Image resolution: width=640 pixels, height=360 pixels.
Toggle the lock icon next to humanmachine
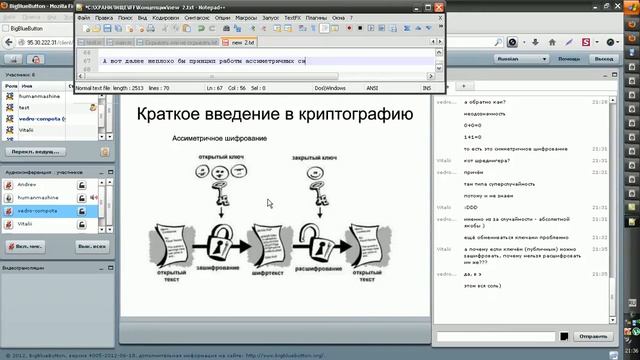82,198
